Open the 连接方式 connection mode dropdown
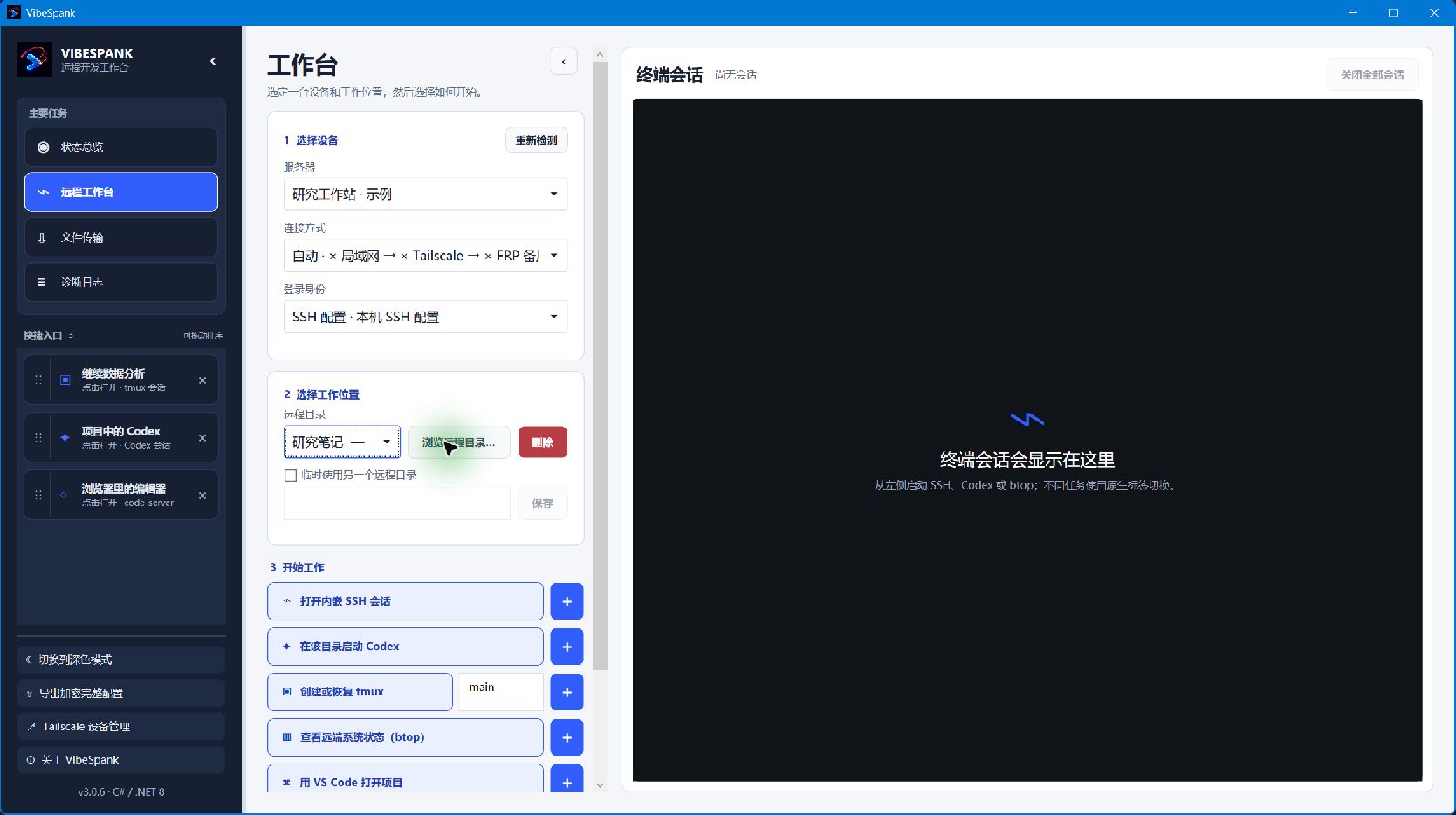Image resolution: width=1456 pixels, height=815 pixels. click(426, 256)
